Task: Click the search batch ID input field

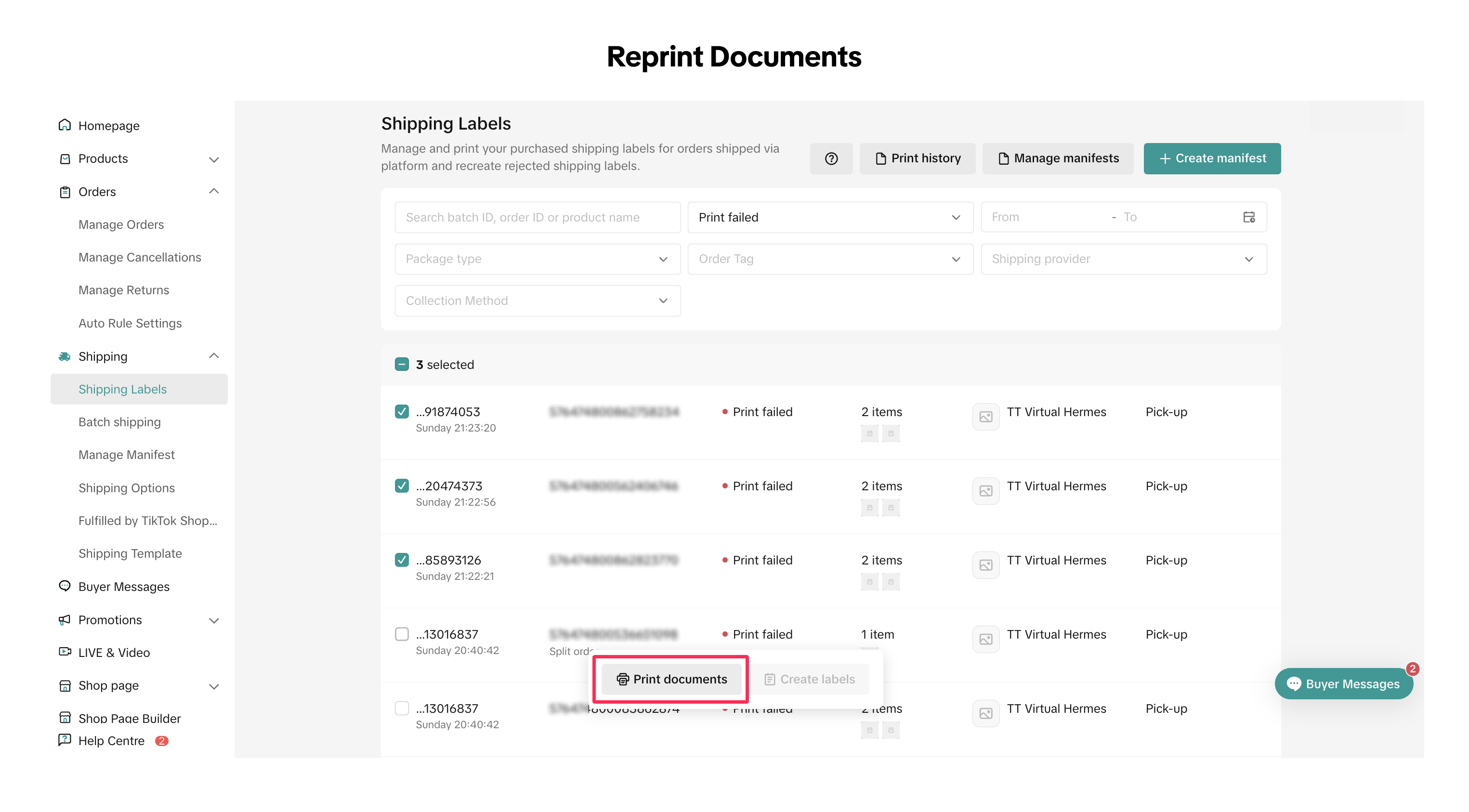Action: [537, 217]
